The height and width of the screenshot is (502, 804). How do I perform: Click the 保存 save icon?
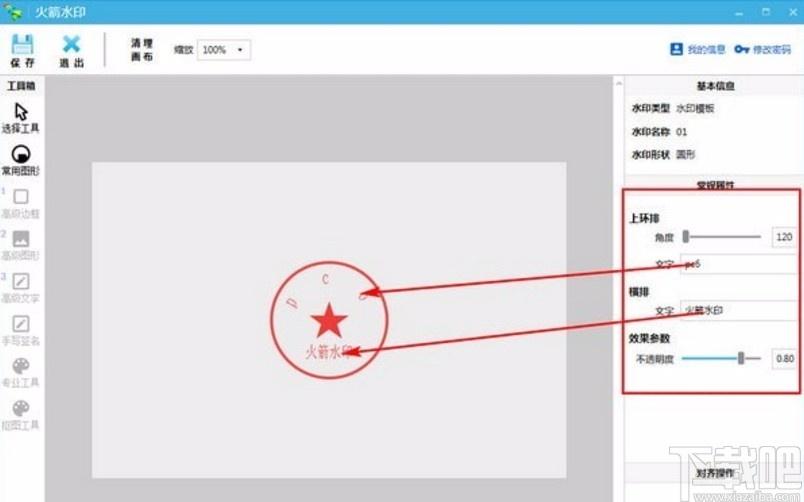click(22, 45)
